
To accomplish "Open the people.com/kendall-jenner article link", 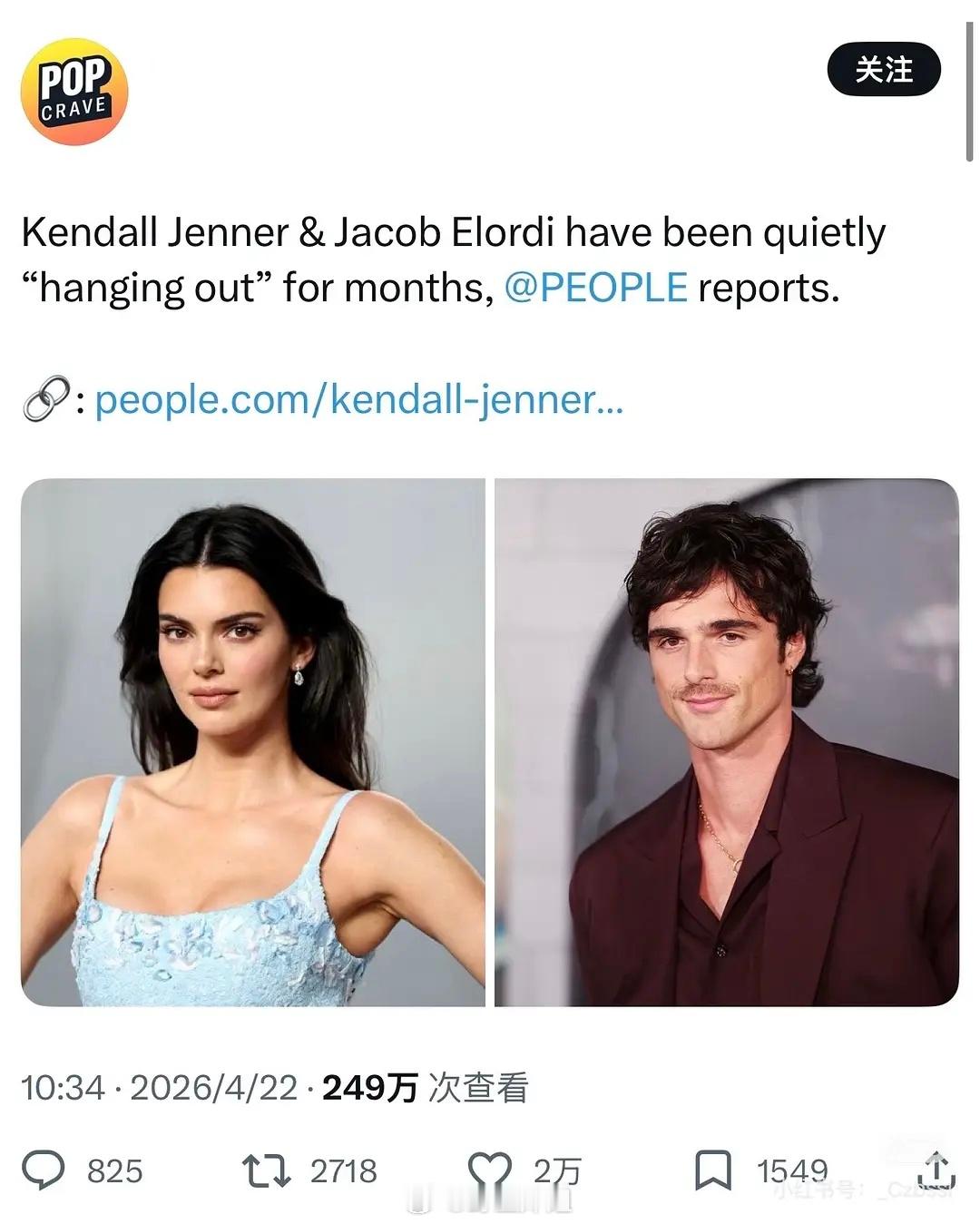I will point(359,398).
